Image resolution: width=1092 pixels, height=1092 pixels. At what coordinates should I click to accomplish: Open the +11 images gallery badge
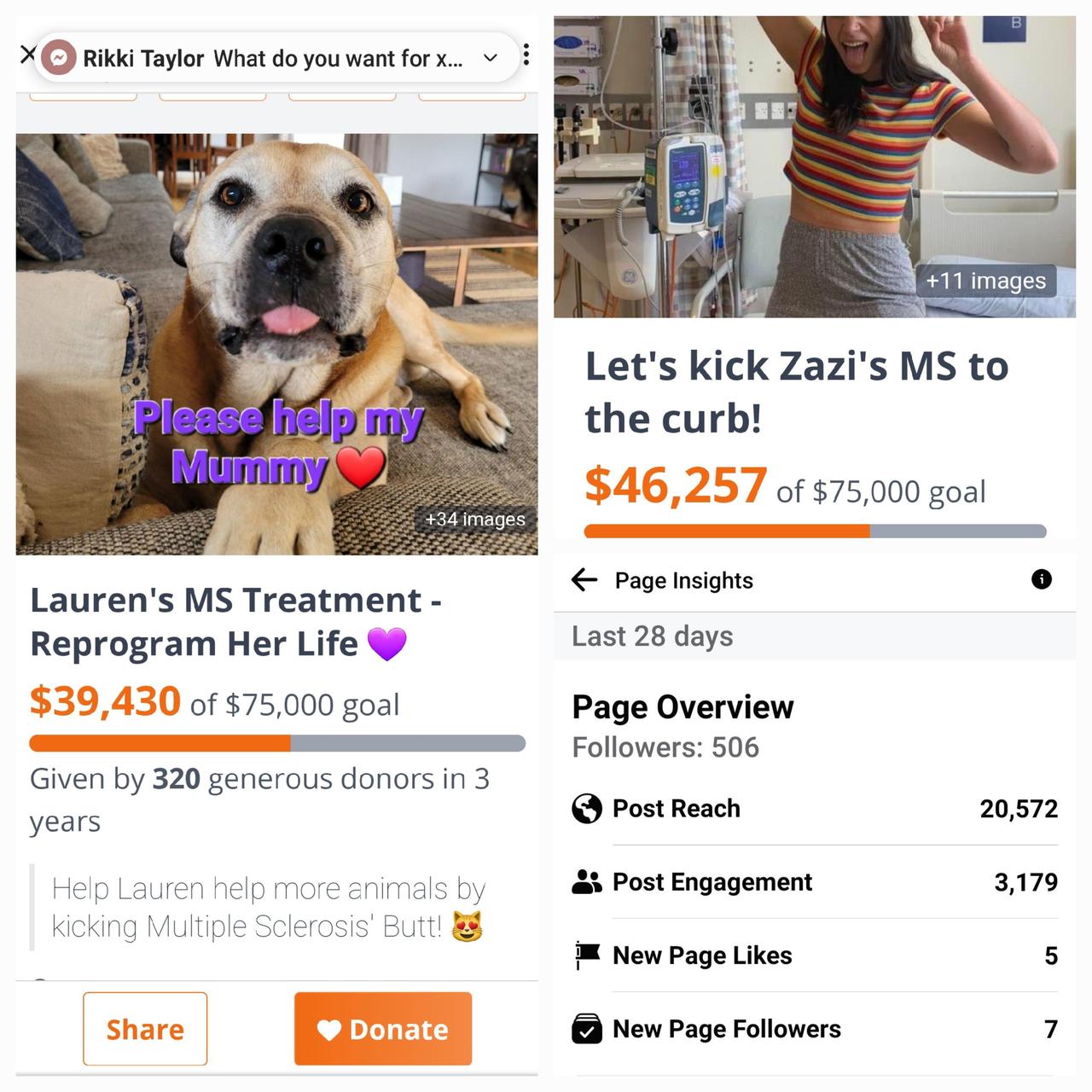pos(986,281)
